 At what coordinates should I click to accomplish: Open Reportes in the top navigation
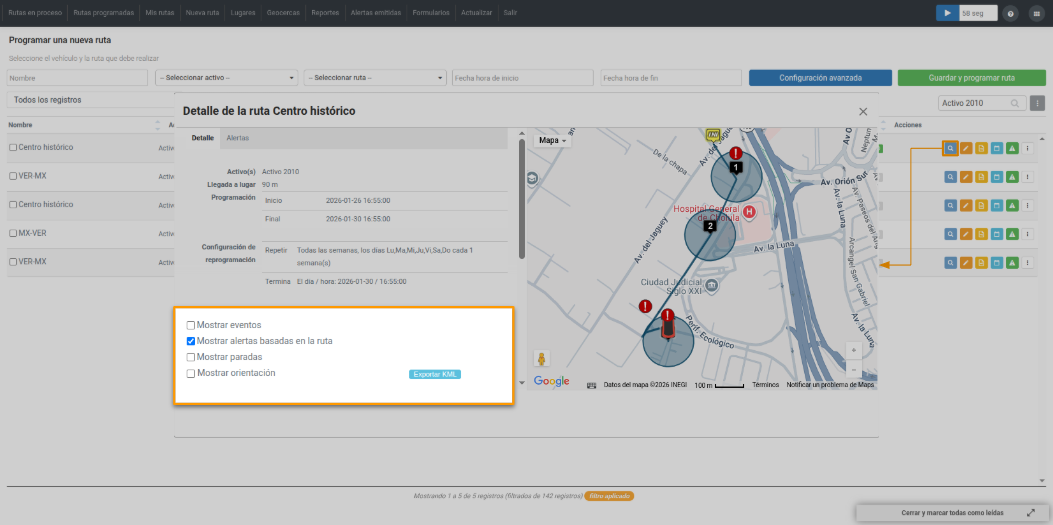click(325, 13)
